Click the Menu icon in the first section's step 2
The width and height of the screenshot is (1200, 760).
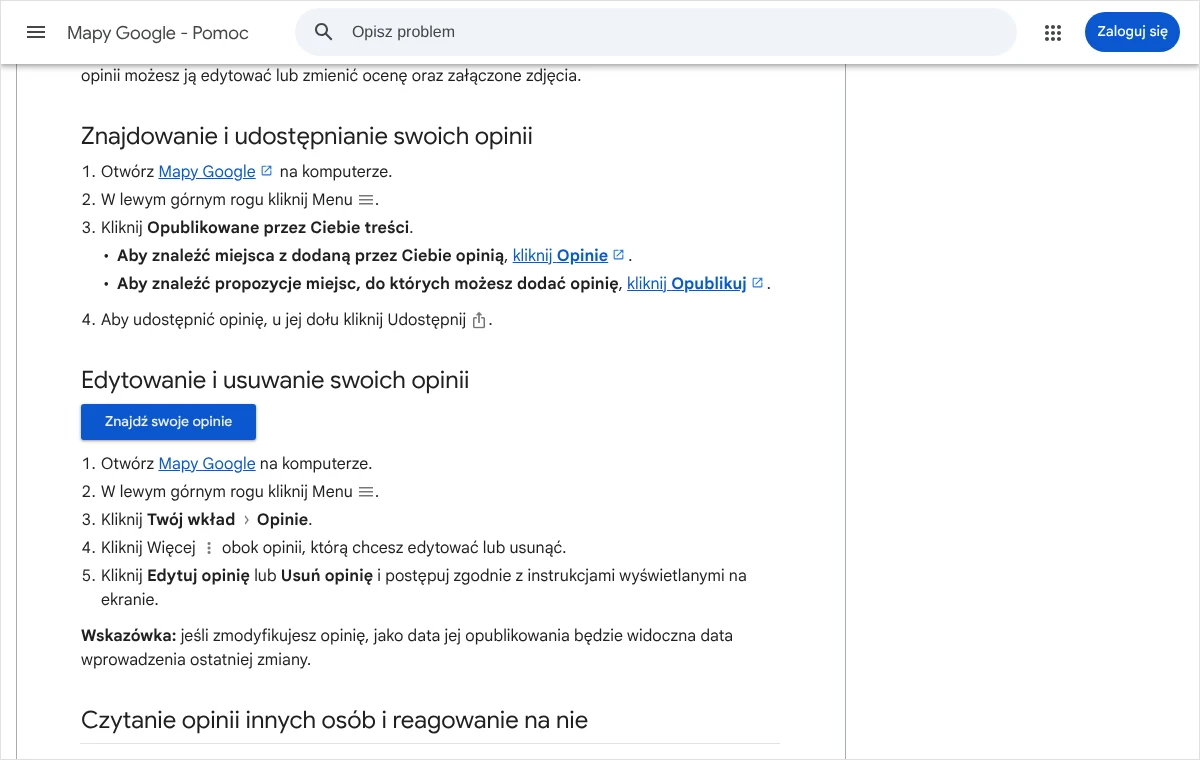(x=366, y=200)
